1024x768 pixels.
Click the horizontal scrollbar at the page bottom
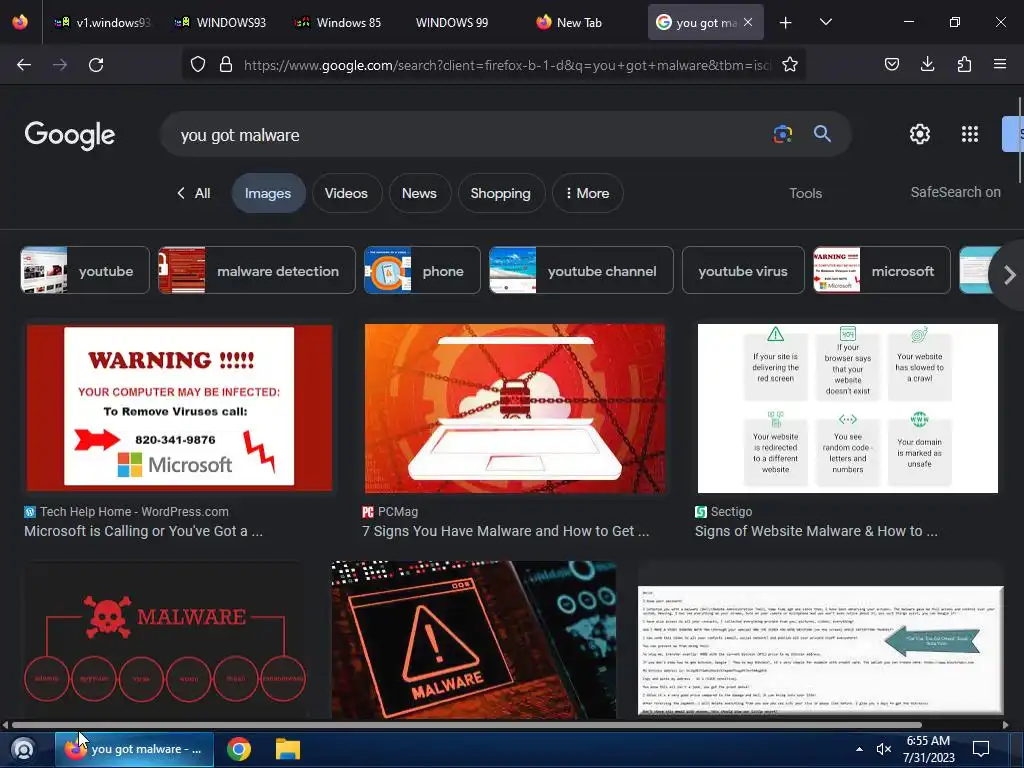click(467, 725)
